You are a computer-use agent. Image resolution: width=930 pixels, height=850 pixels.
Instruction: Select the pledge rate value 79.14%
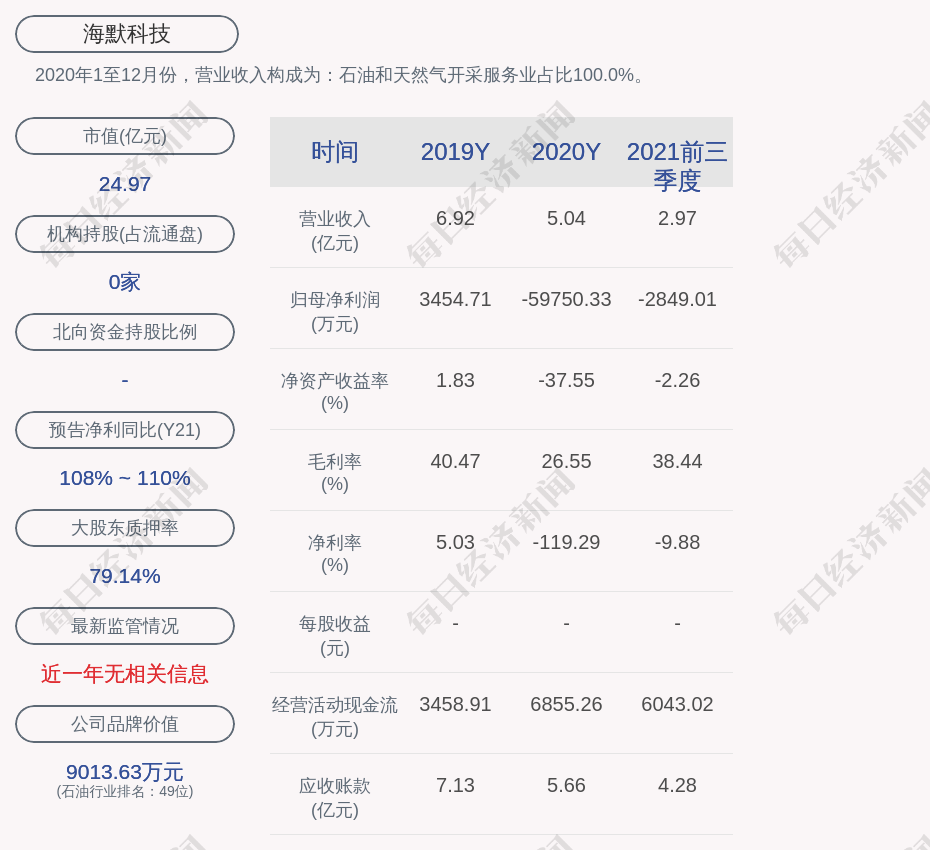(x=125, y=576)
